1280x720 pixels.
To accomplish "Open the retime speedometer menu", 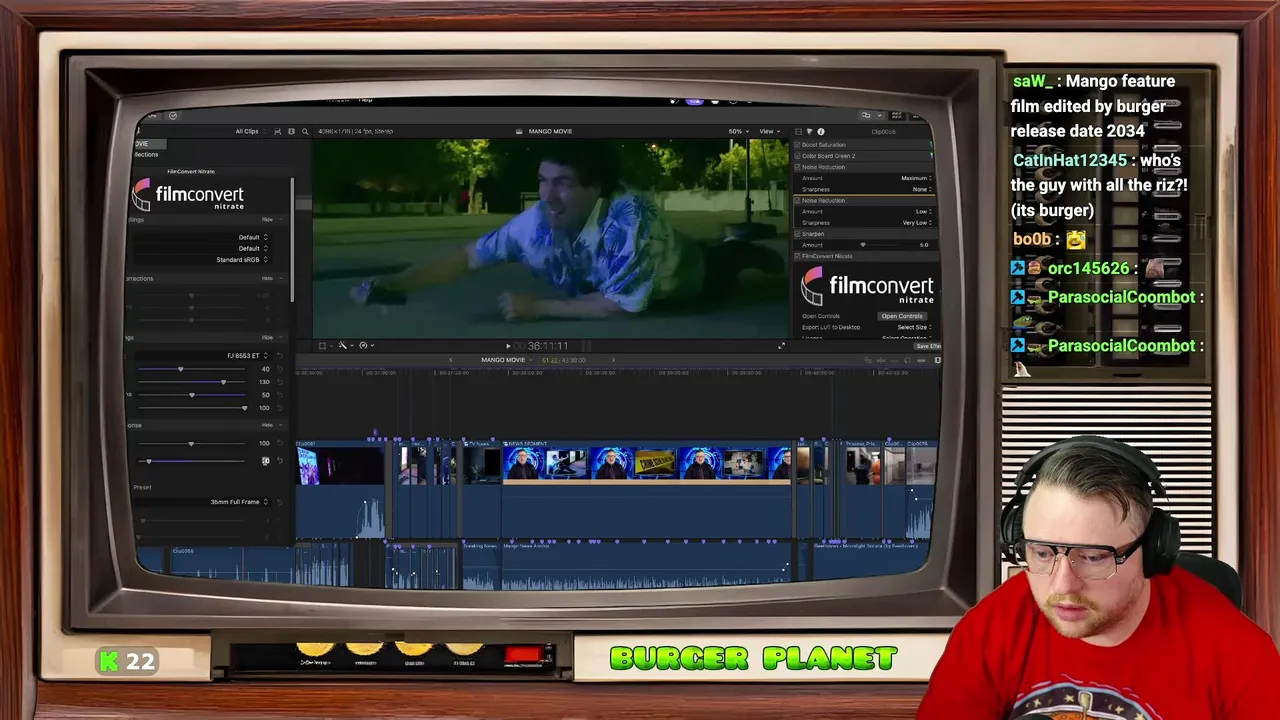I will point(365,346).
